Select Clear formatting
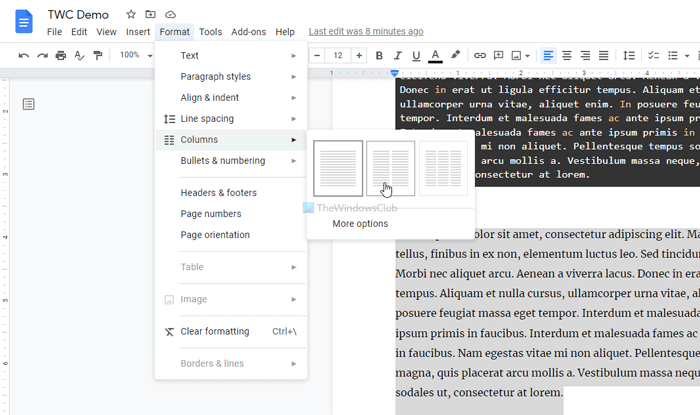This screenshot has height=415, width=700. click(231, 332)
